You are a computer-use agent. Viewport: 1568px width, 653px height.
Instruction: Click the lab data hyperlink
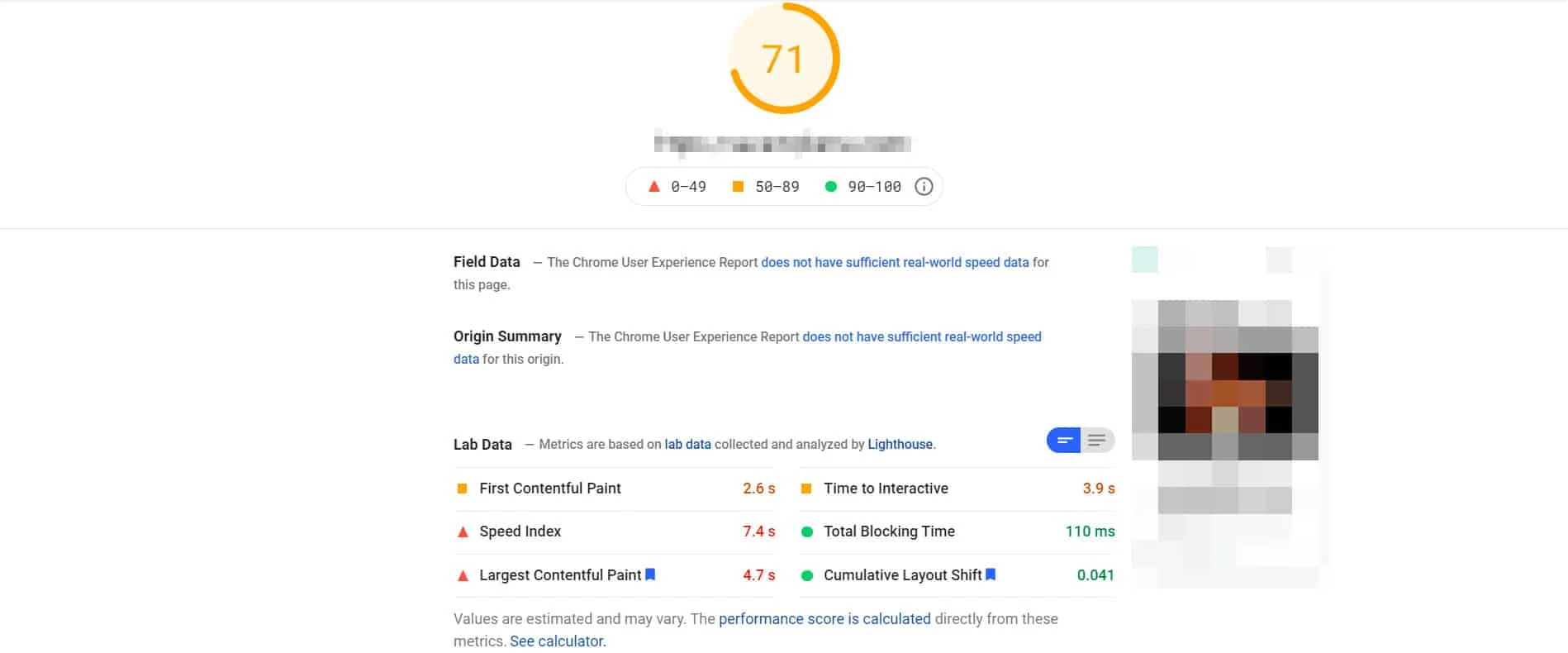point(688,444)
